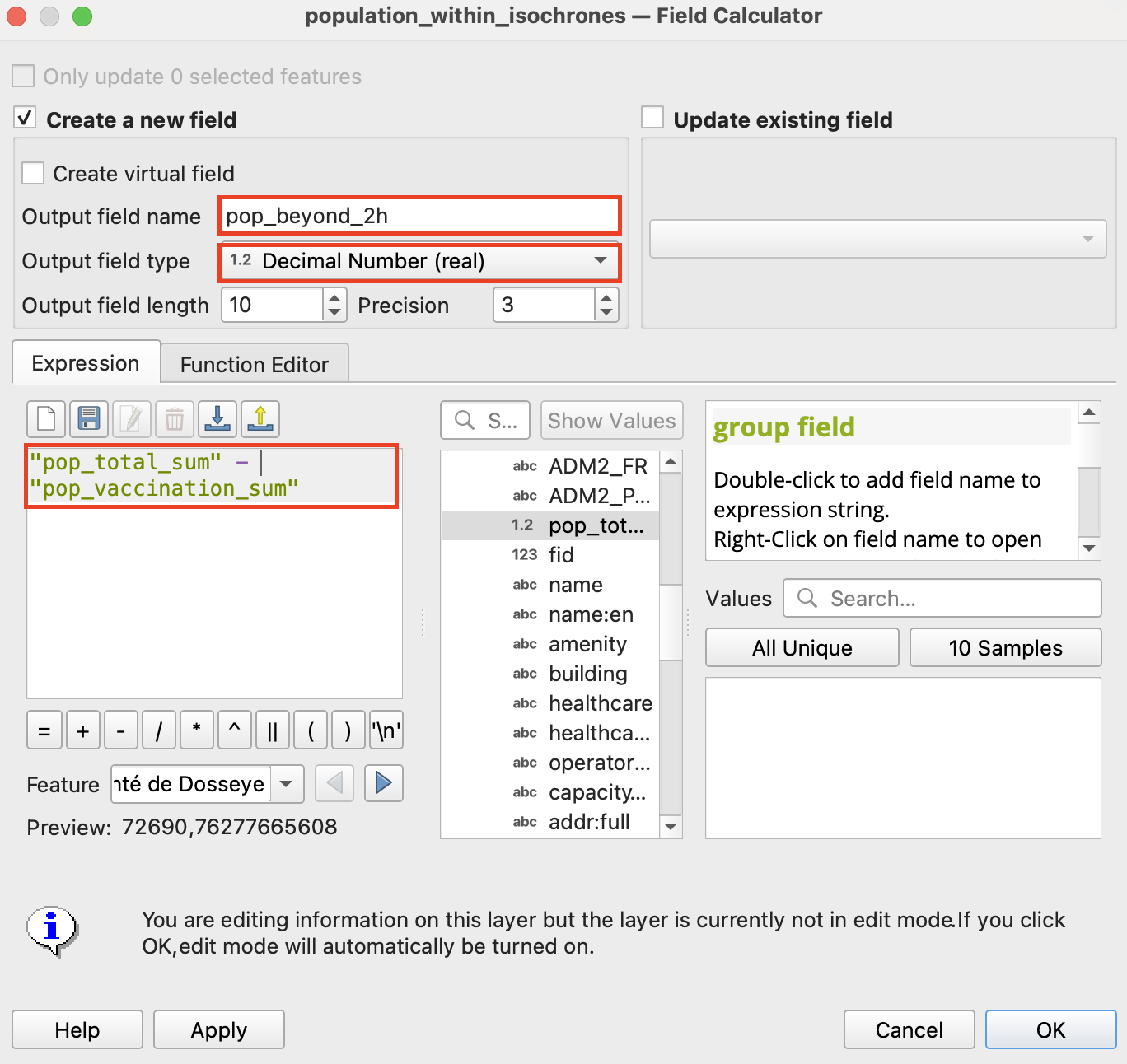Select the healthcare field in list
Viewport: 1127px width, 1064px height.
(600, 703)
